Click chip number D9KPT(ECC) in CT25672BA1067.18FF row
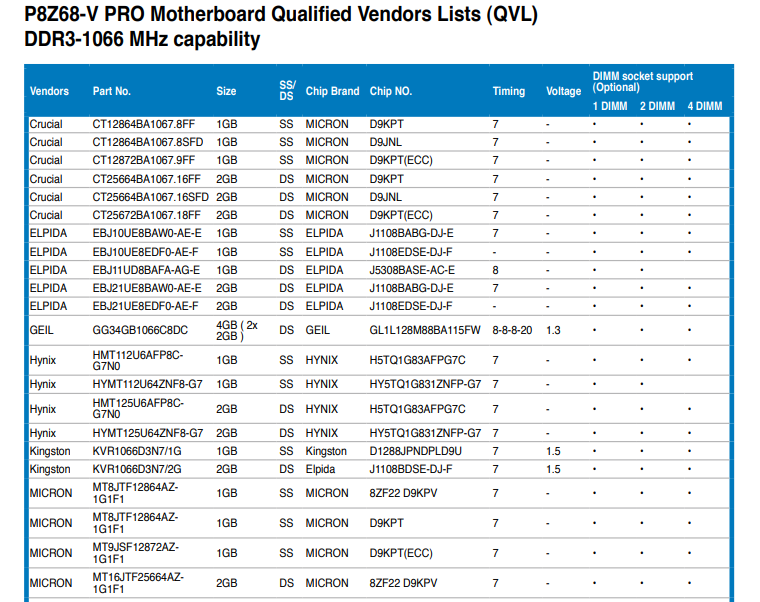The image size is (760, 602). 401,215
